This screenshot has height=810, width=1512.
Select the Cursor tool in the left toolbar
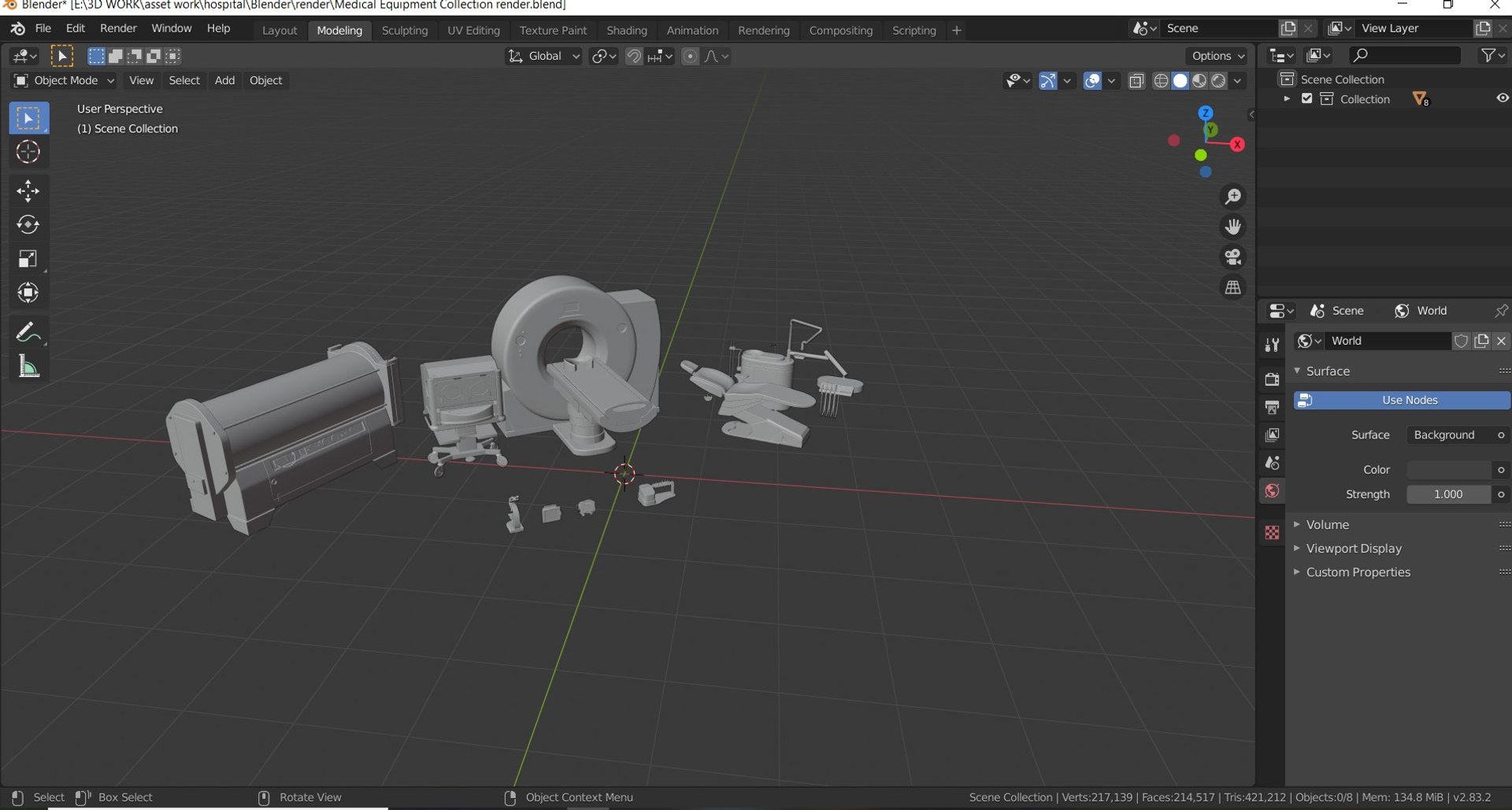(x=28, y=152)
